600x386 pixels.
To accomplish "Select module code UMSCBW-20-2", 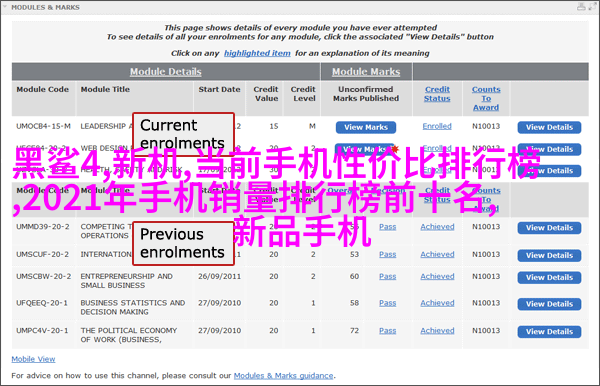I will [43, 276].
